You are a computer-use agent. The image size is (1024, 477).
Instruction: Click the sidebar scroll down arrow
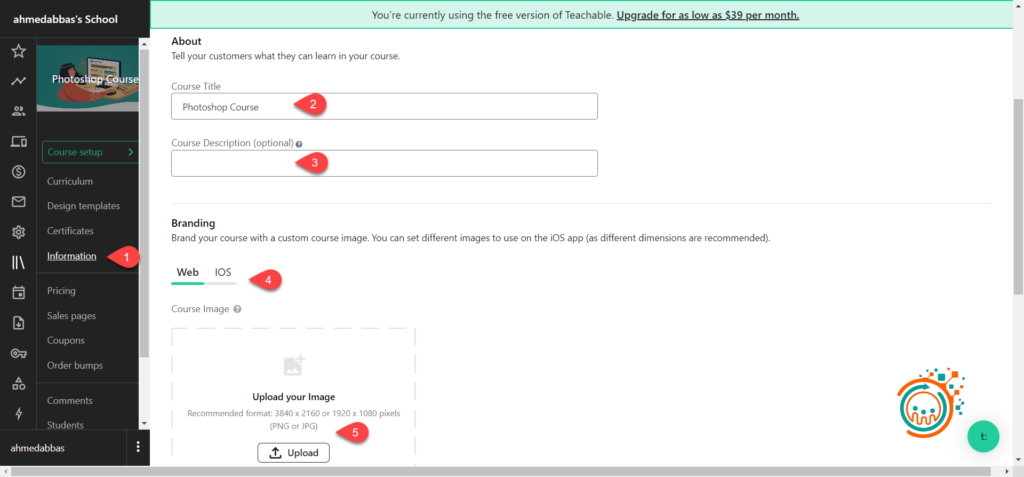(144, 424)
